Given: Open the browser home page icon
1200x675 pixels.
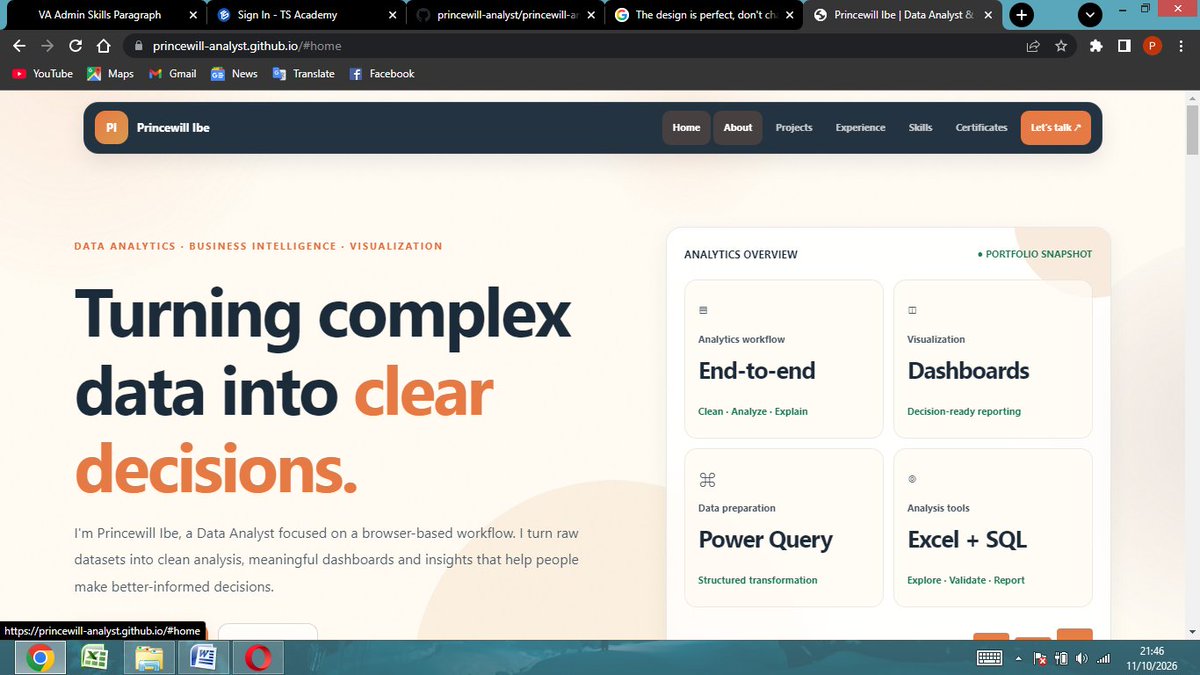Looking at the screenshot, I should [102, 46].
